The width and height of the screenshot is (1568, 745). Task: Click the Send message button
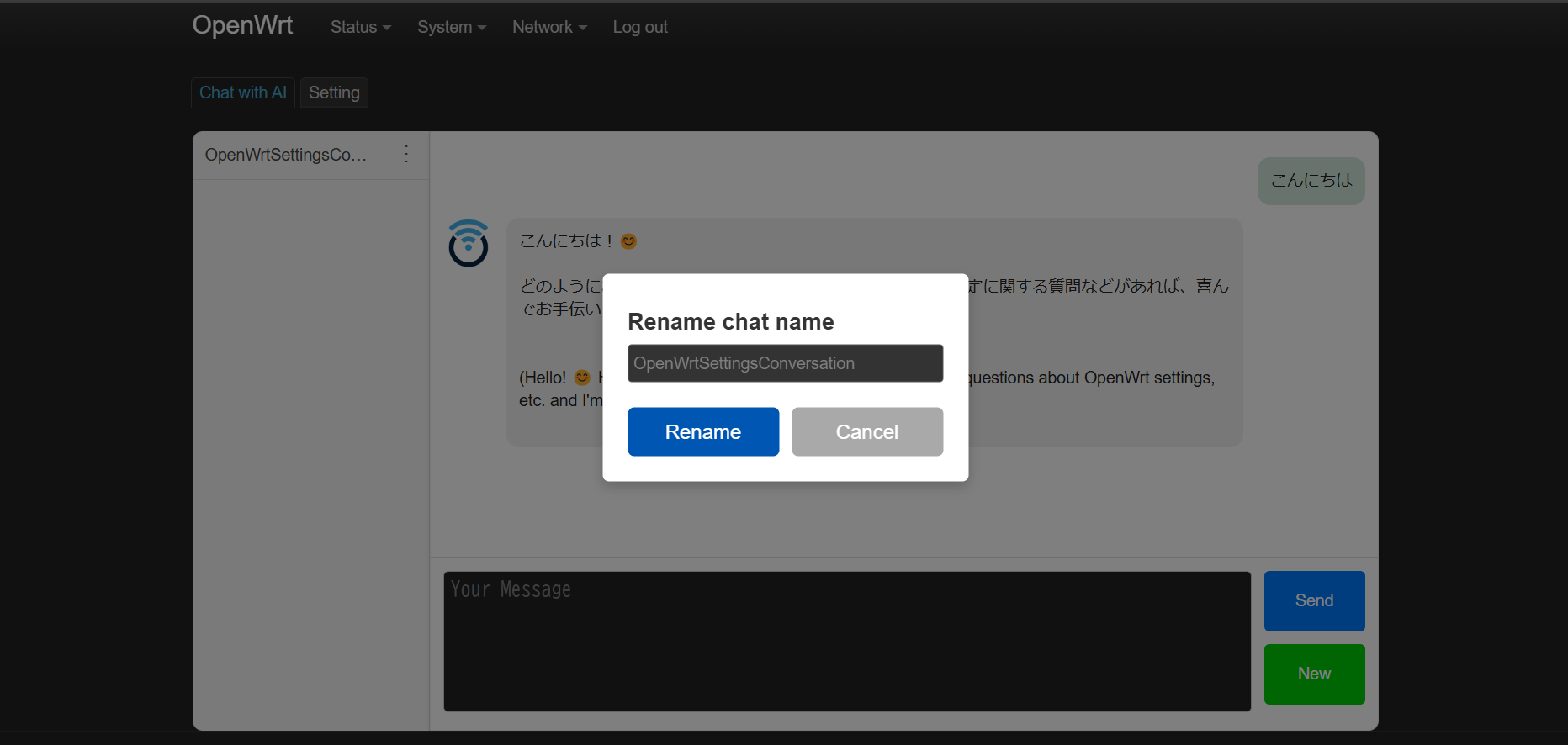(x=1315, y=600)
